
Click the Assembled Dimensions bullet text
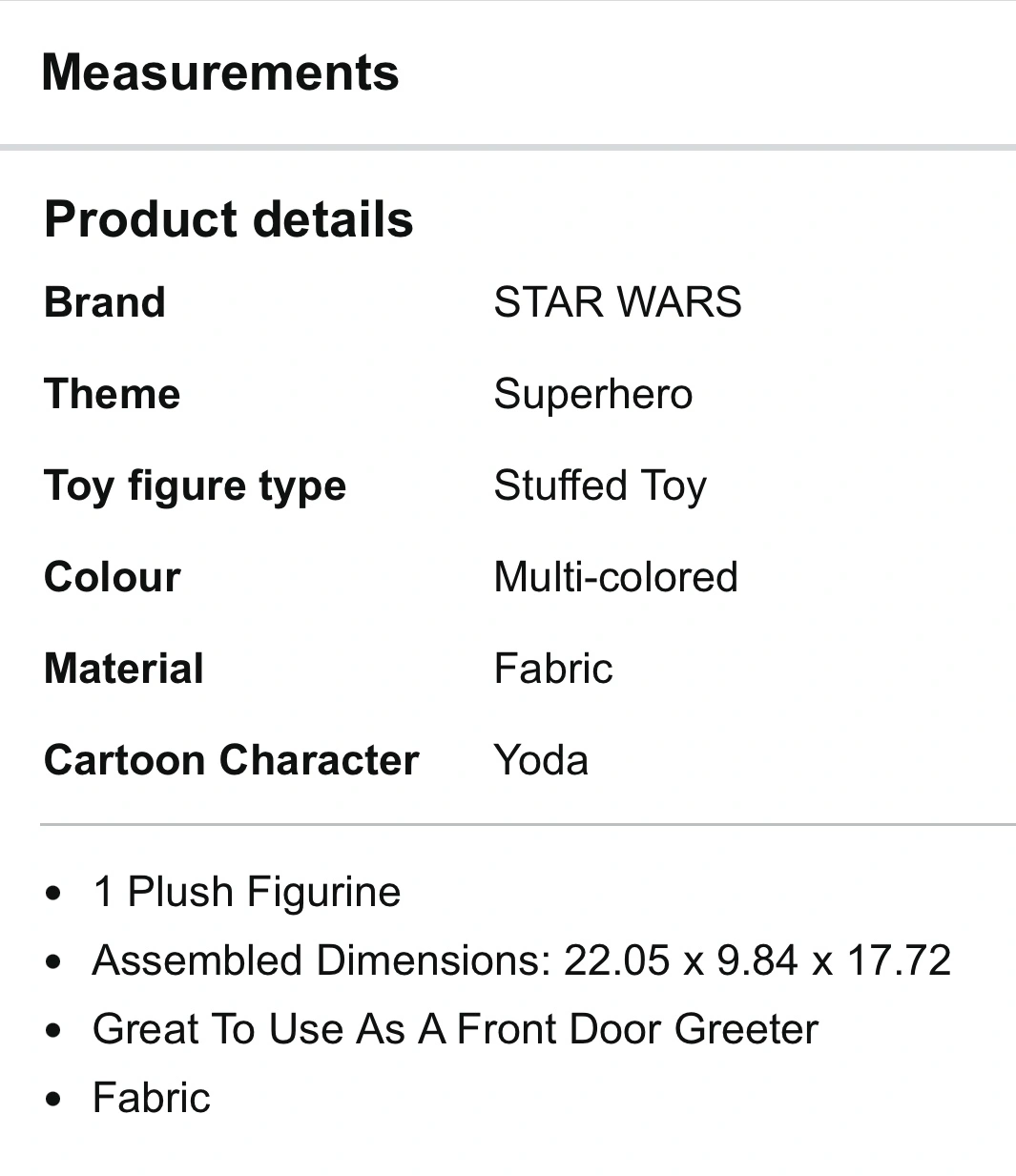(x=521, y=960)
